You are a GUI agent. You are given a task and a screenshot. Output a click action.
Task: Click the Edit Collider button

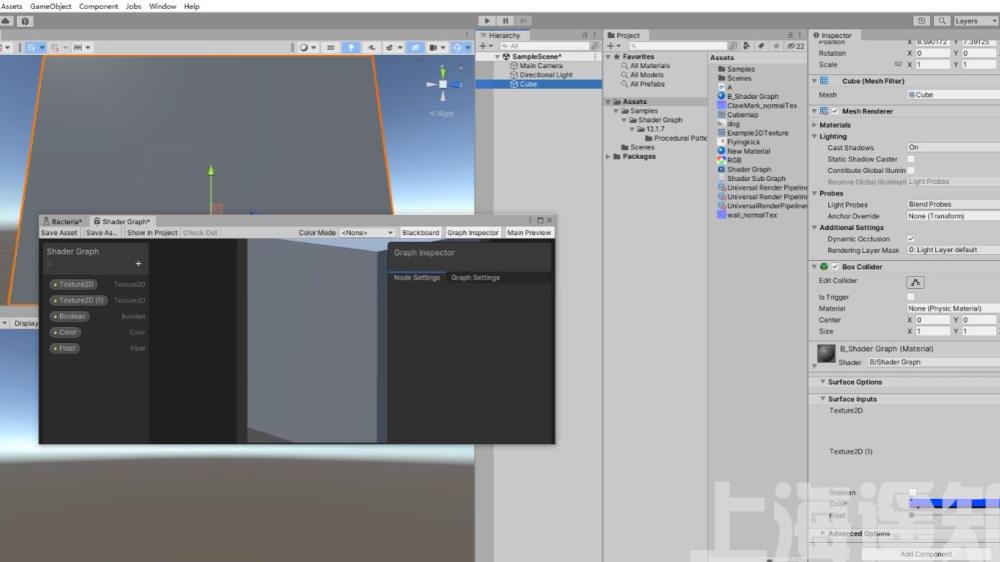pyautogui.click(x=915, y=282)
